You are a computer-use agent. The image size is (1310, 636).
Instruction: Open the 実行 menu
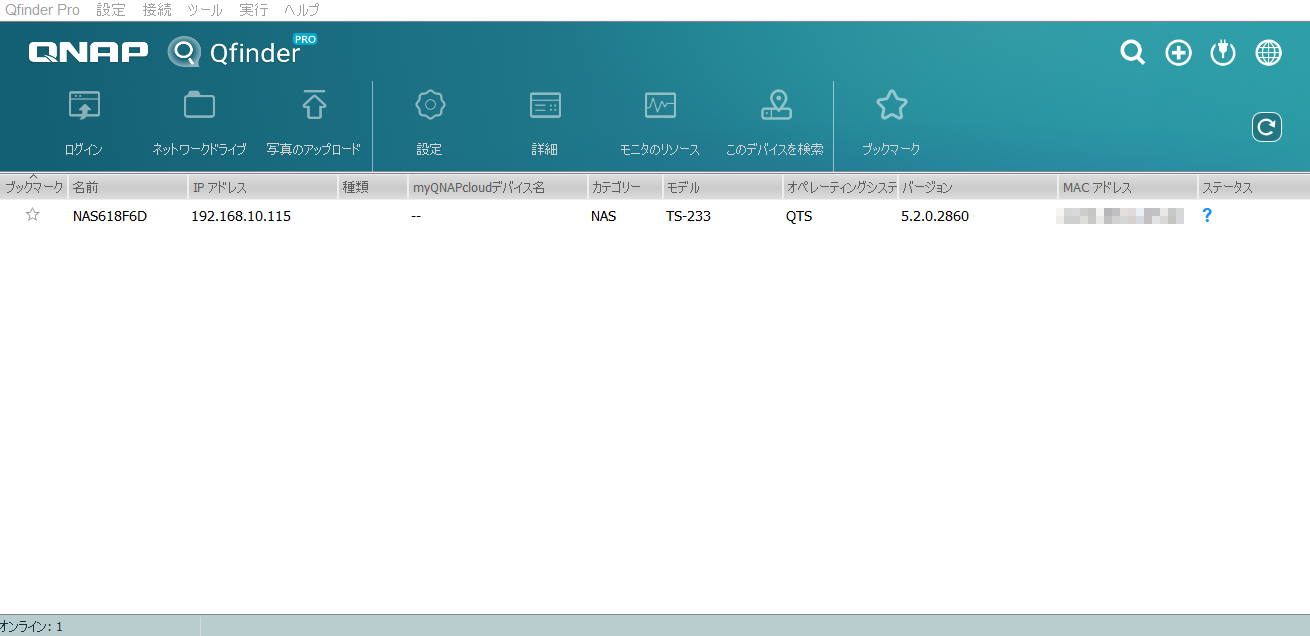coord(254,10)
